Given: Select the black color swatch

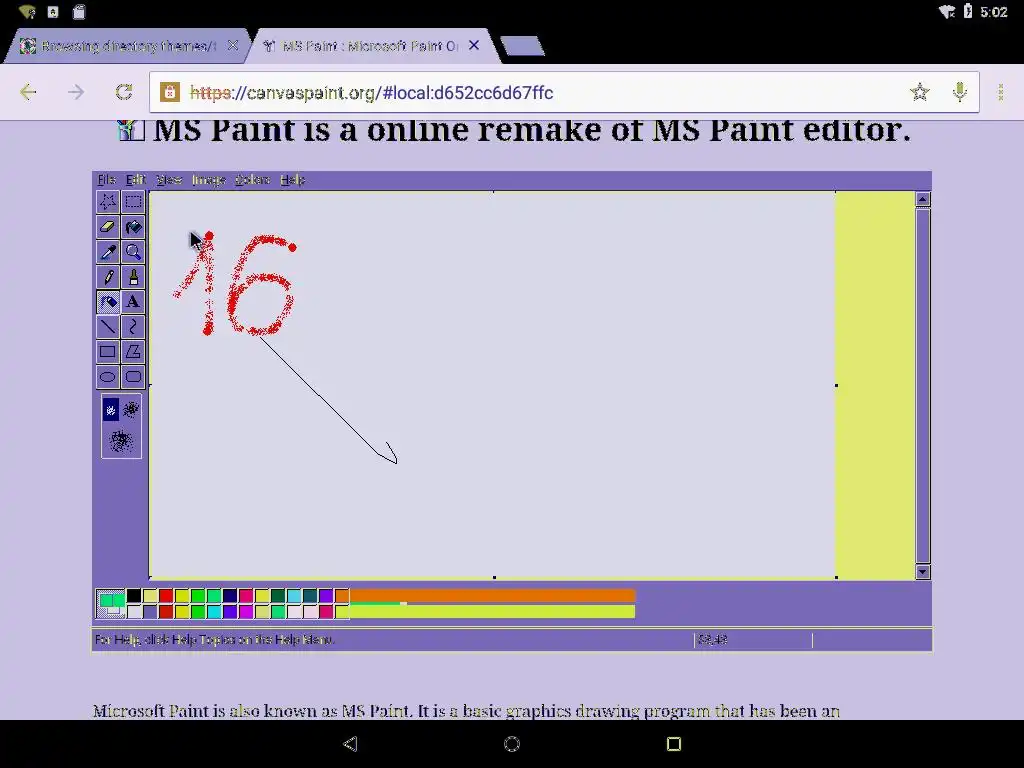Looking at the screenshot, I should coord(134,596).
